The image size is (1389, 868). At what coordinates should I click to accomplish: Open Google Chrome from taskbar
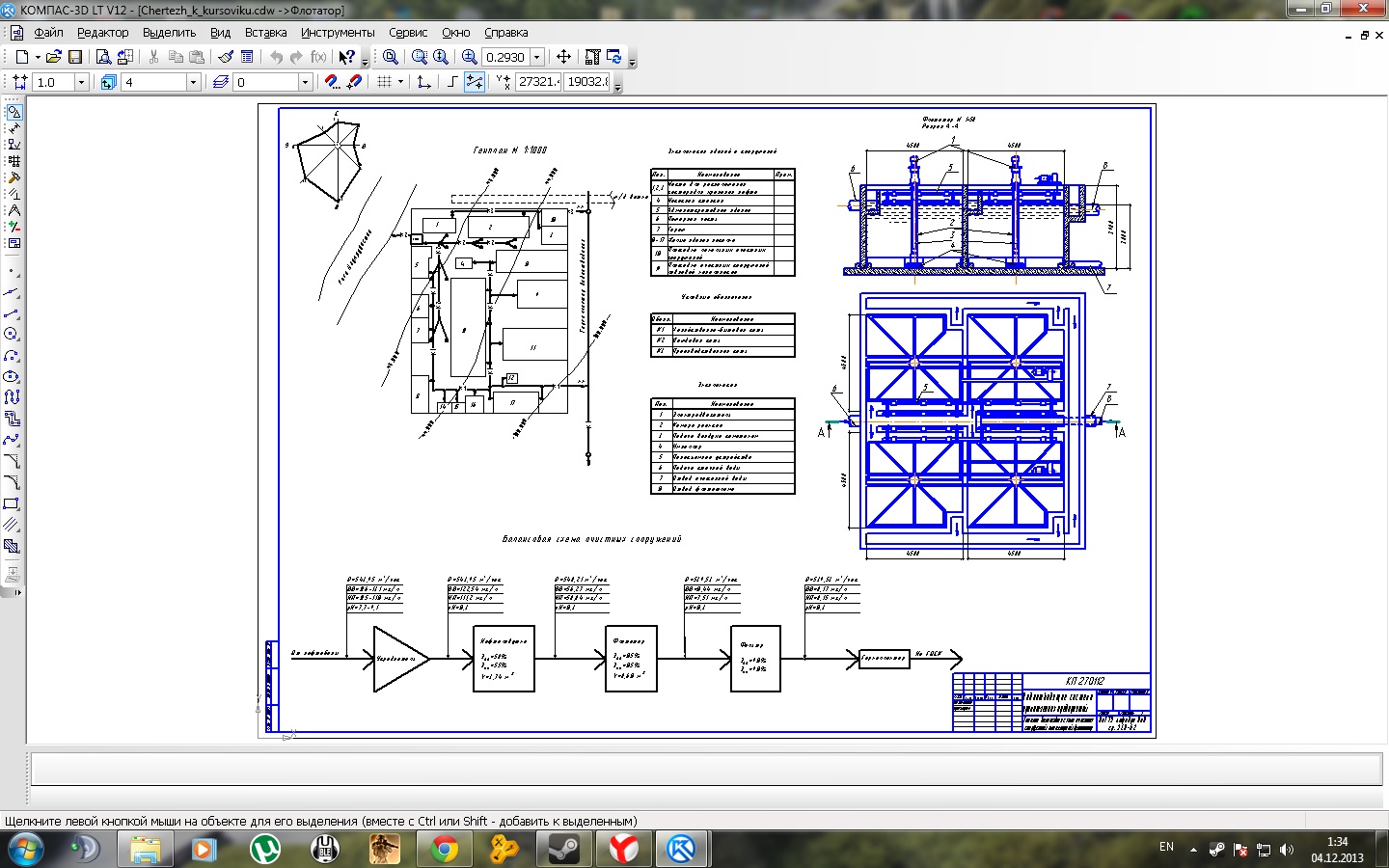point(445,850)
